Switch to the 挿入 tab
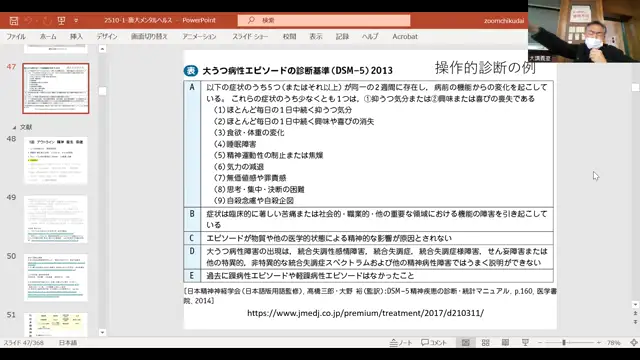Viewport: 640px width, 360px height. tap(76, 36)
